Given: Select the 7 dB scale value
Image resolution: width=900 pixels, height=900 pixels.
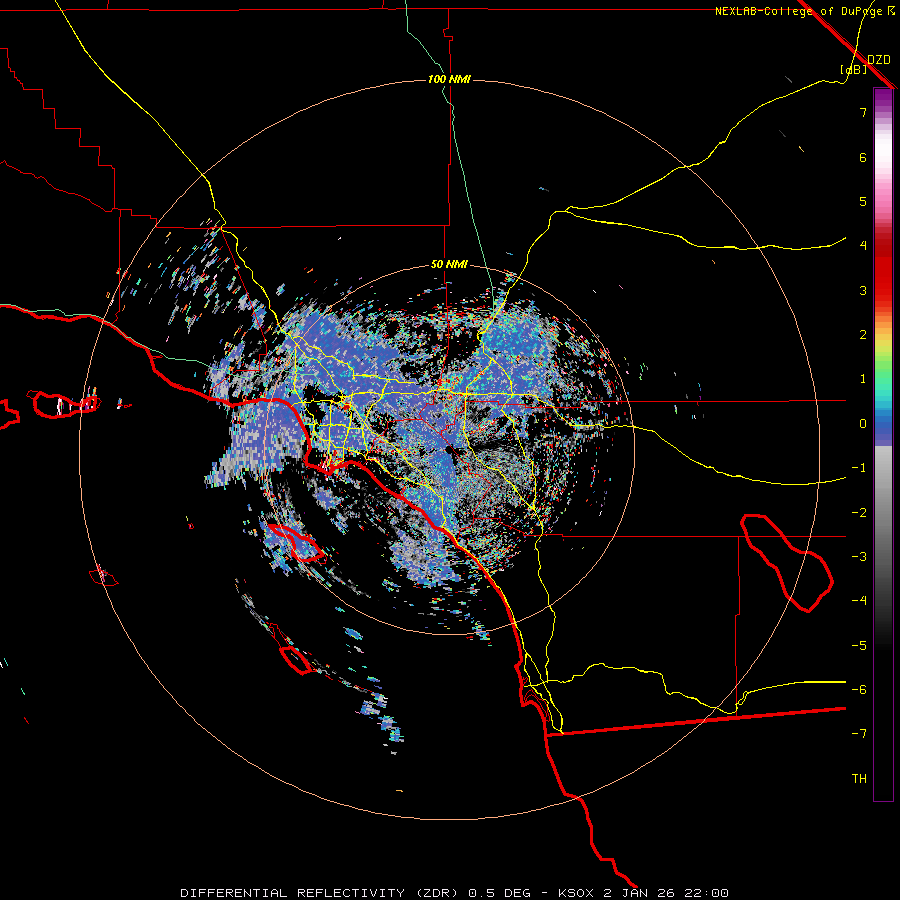Looking at the screenshot, I should pos(863,112).
